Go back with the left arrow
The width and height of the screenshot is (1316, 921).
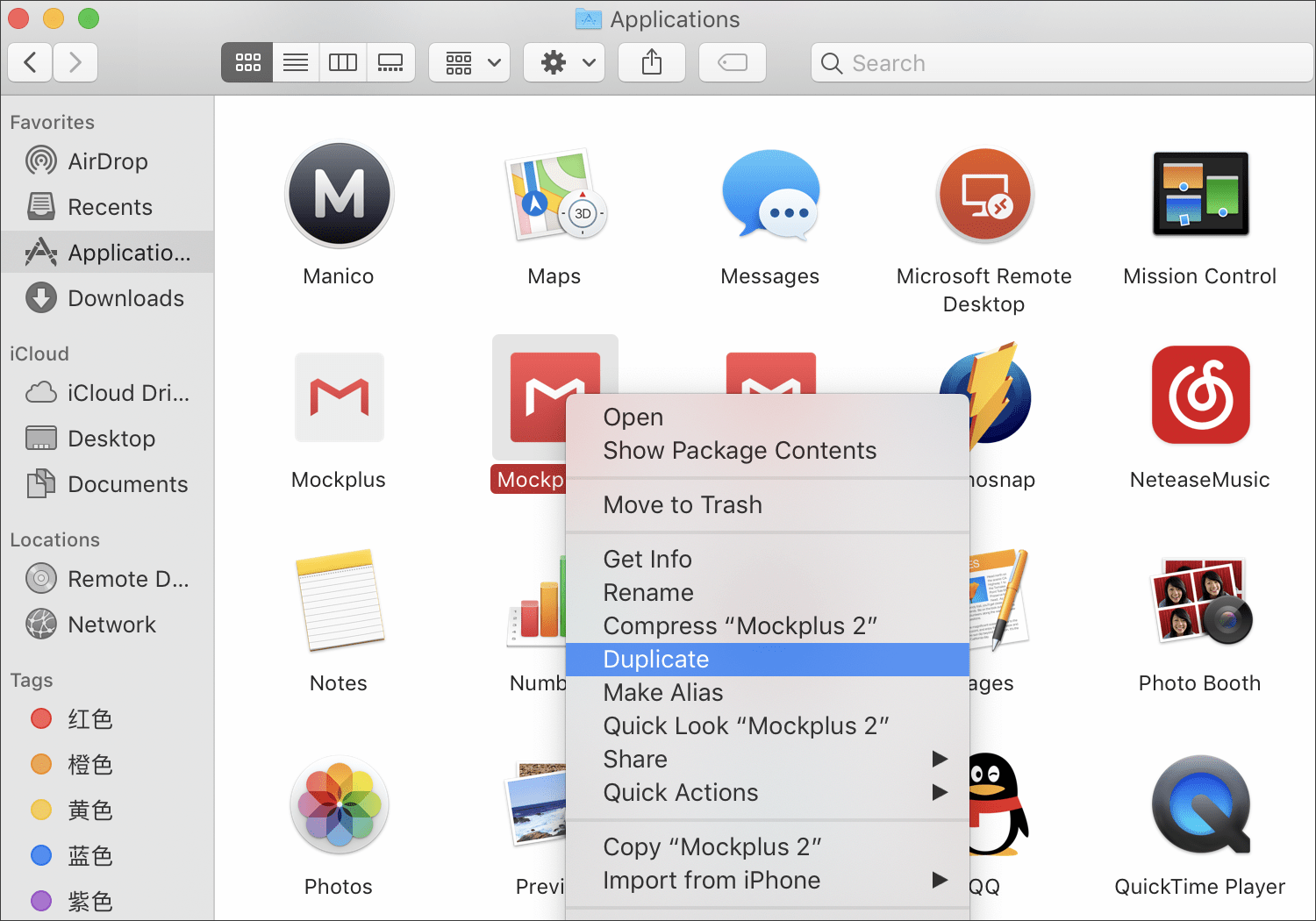tap(31, 62)
